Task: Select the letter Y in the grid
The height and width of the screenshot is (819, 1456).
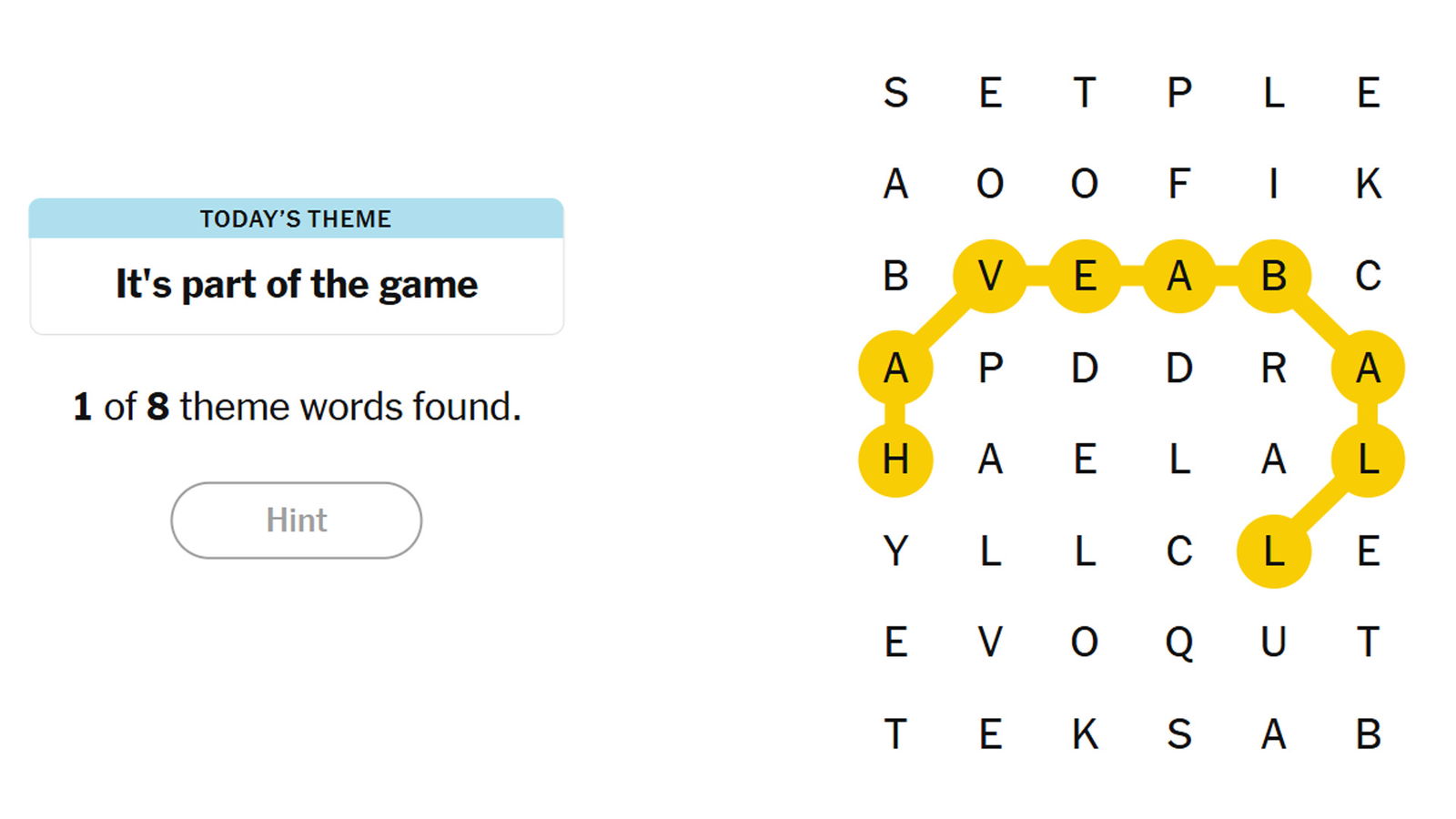Action: (895, 551)
